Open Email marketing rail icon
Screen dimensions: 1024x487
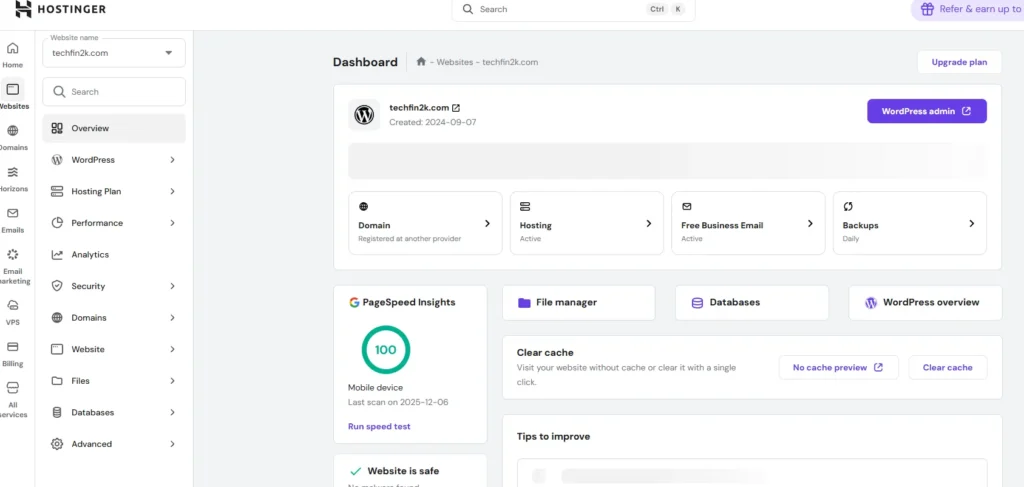point(12,255)
